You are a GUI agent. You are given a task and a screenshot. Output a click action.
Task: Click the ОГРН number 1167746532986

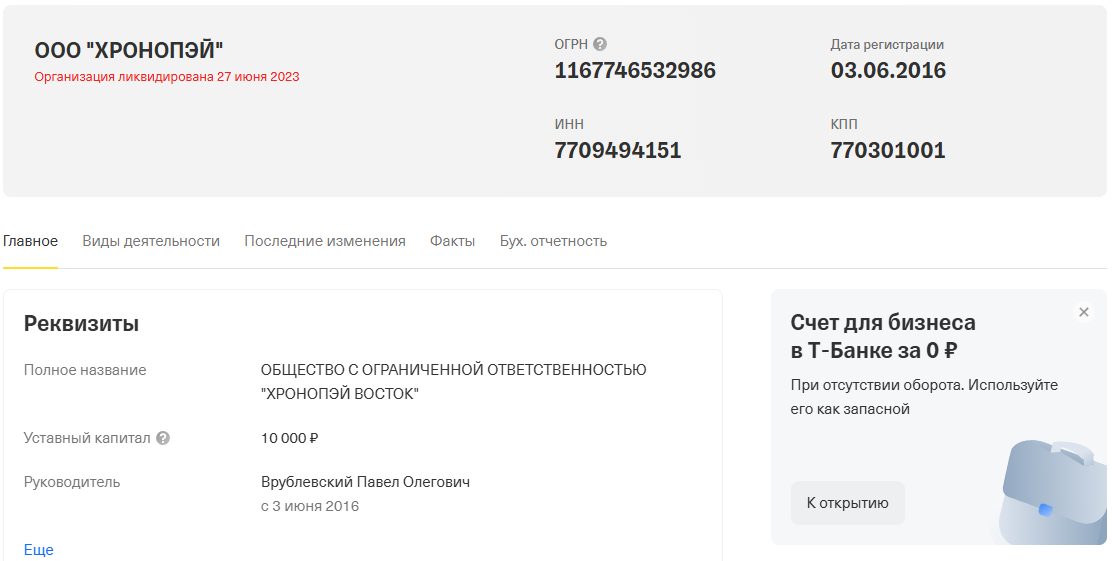coord(635,71)
